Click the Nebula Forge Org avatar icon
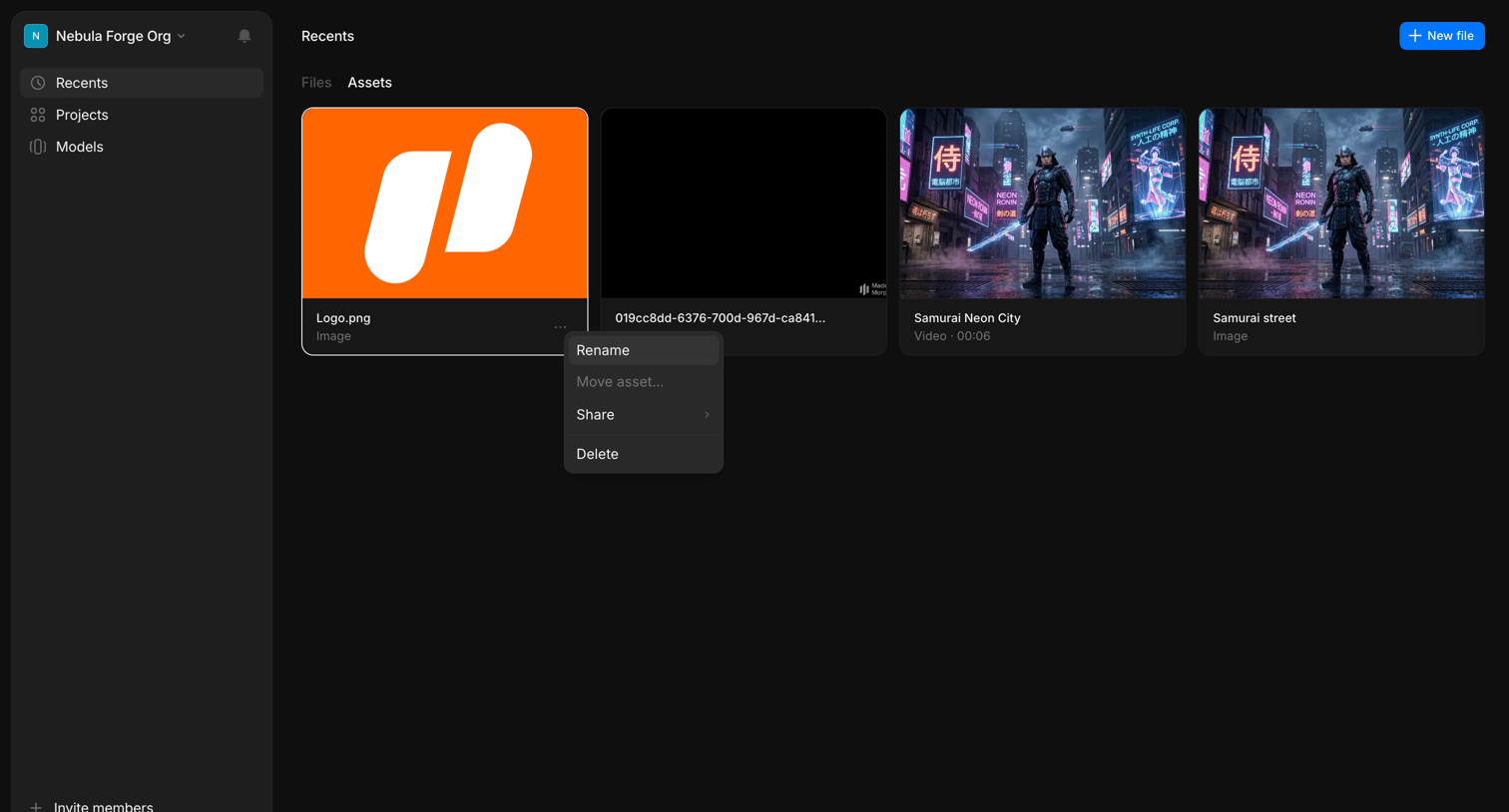The height and width of the screenshot is (812, 1509). tap(36, 36)
